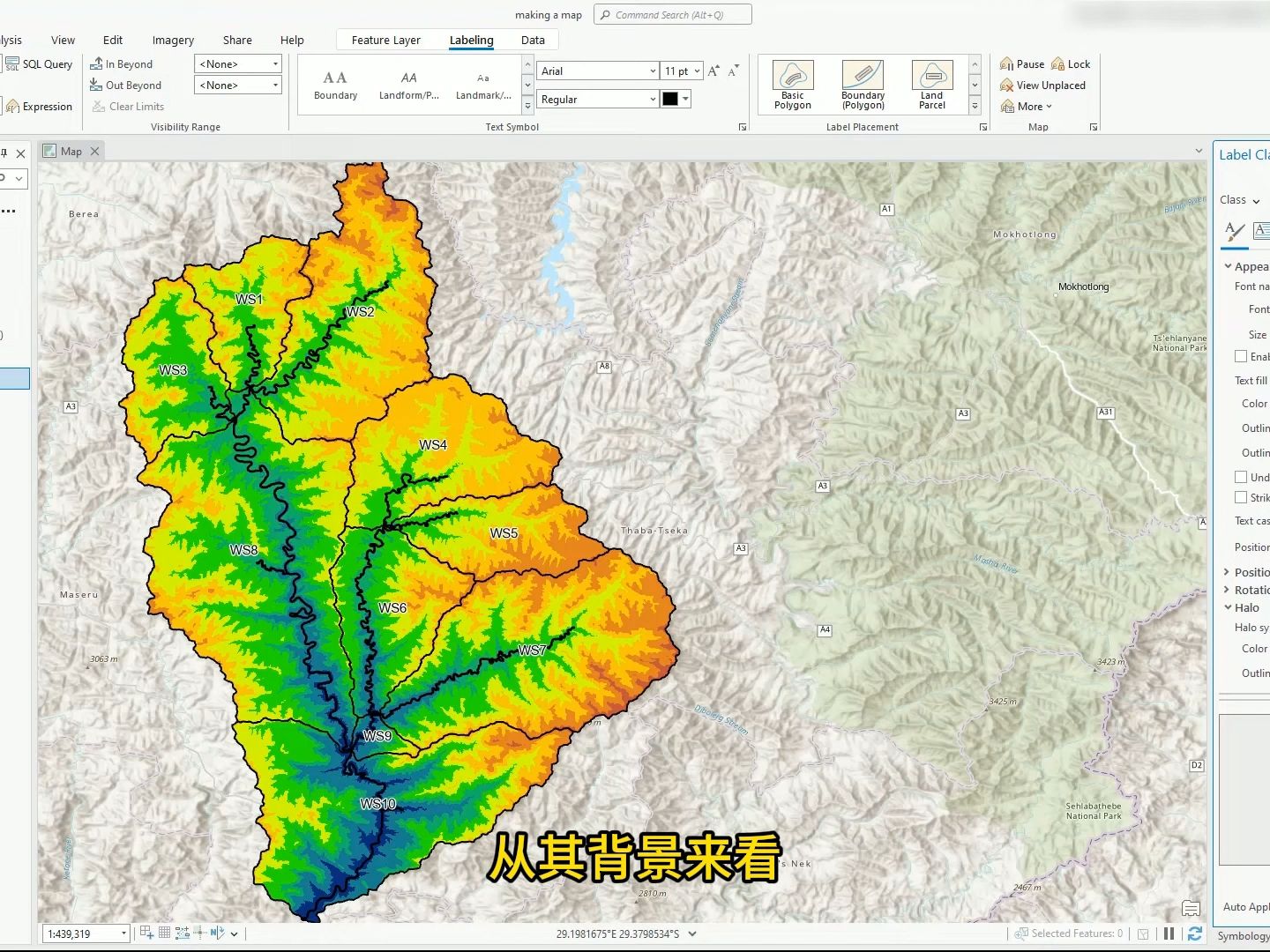Open the black text color swatch
The width and height of the screenshot is (1270, 952).
click(676, 99)
